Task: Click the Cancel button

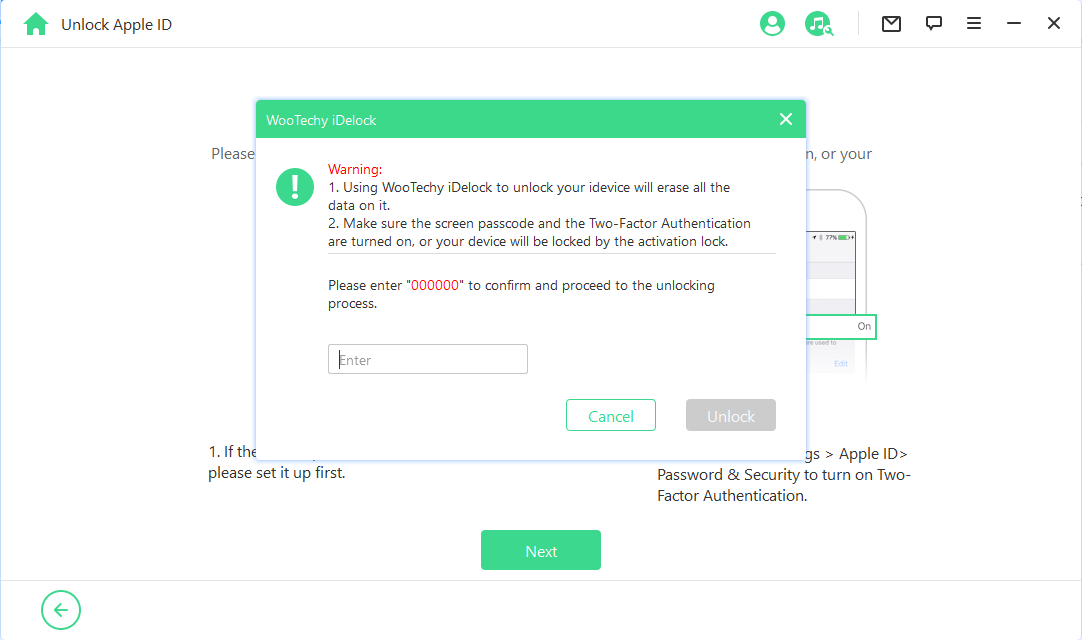Action: (x=611, y=415)
